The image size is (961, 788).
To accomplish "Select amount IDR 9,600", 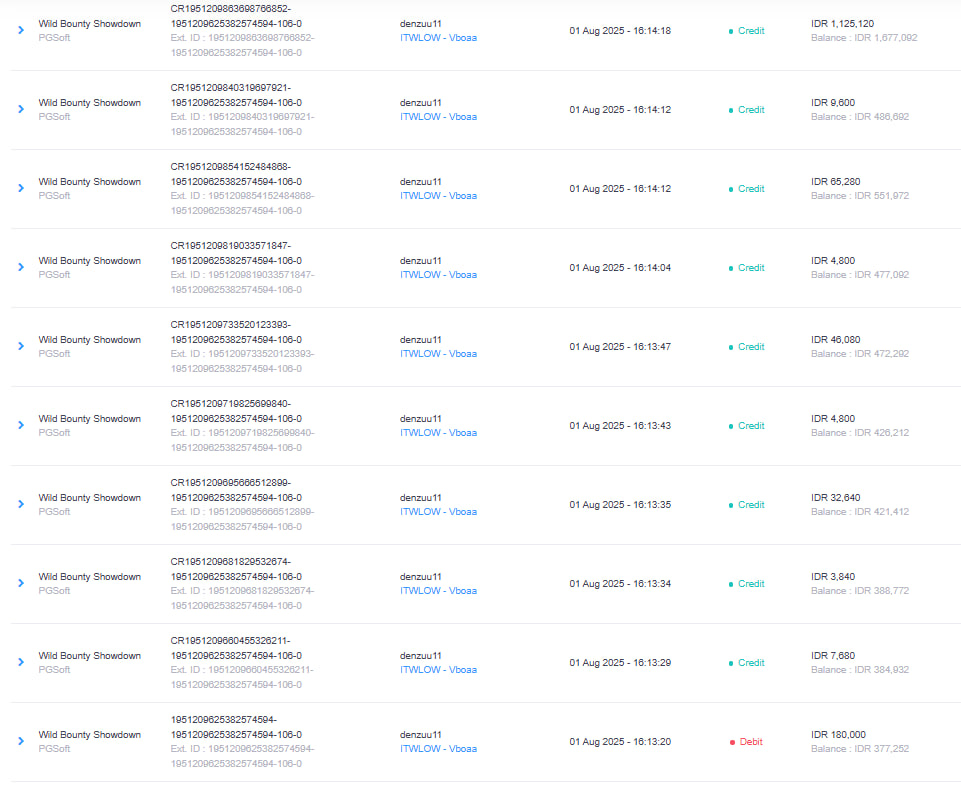I will (833, 102).
